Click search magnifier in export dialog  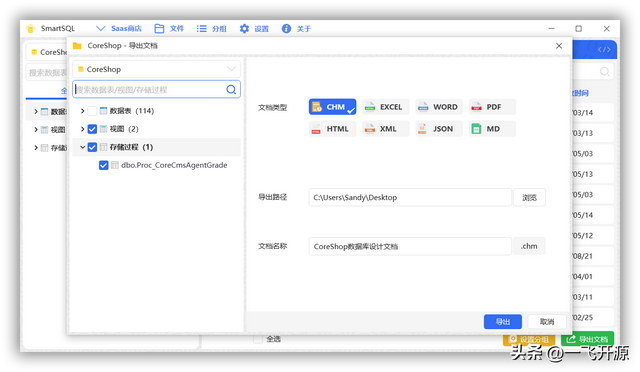coord(231,89)
